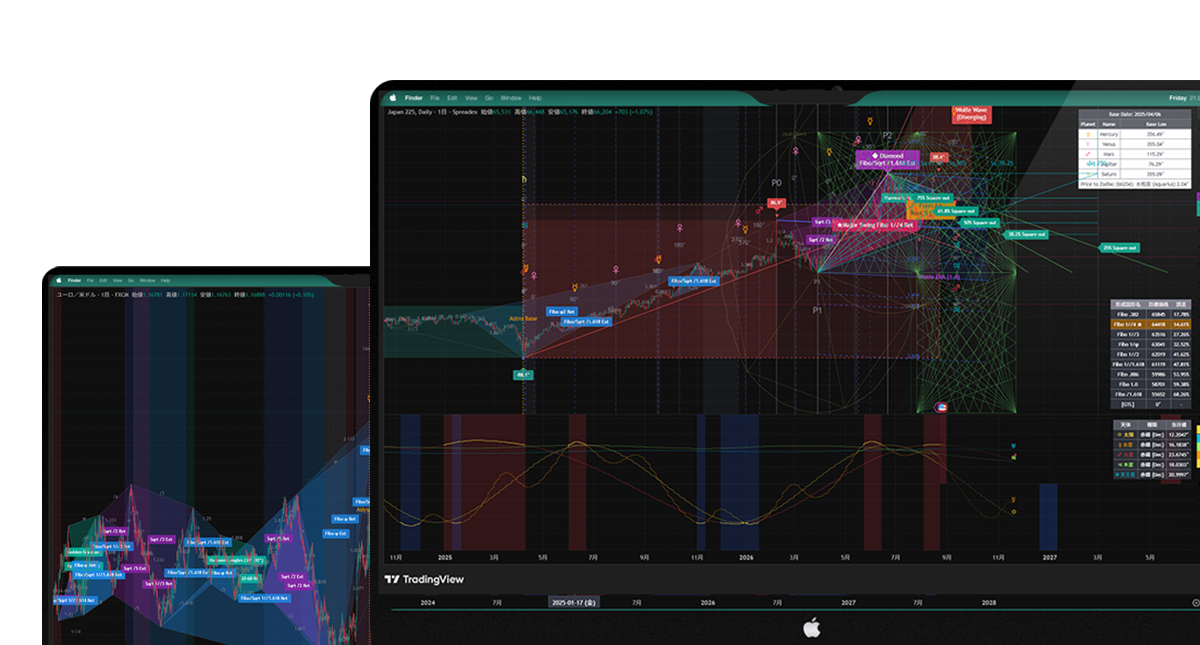Open the timeline settings gear icon
The height and width of the screenshot is (645, 1200).
tap(1195, 603)
